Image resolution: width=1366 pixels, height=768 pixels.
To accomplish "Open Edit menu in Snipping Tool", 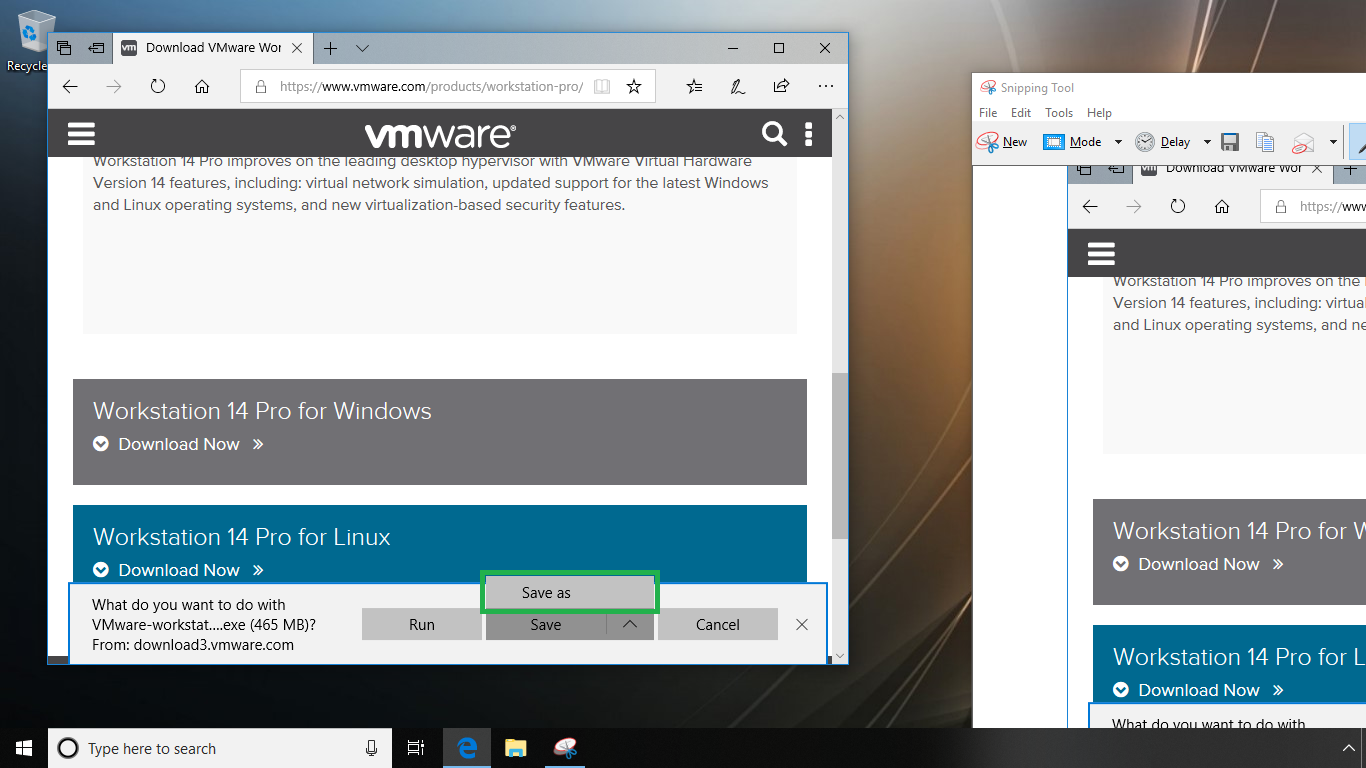I will tap(1021, 113).
